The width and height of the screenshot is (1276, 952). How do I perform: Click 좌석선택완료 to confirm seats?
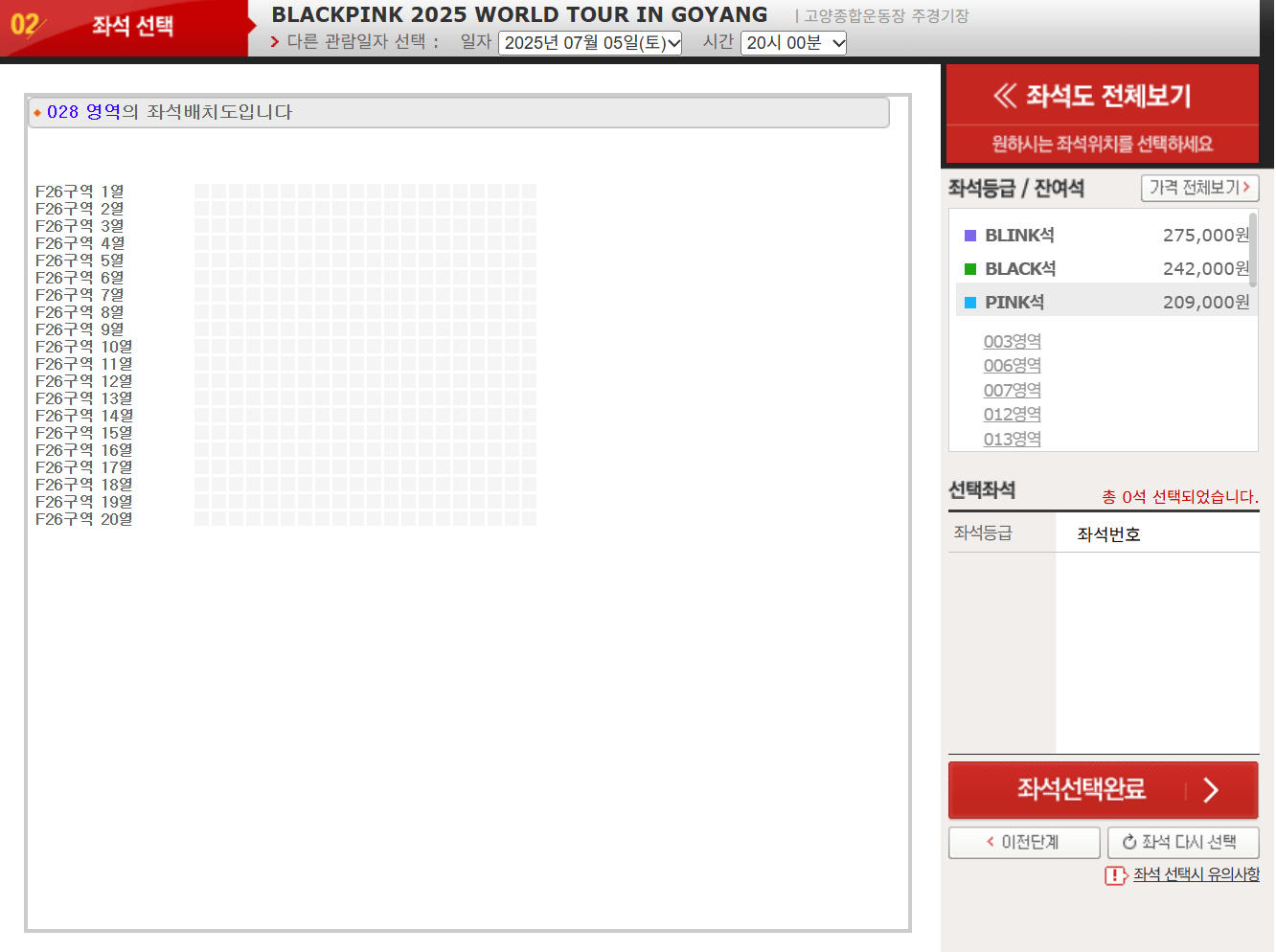point(1103,790)
